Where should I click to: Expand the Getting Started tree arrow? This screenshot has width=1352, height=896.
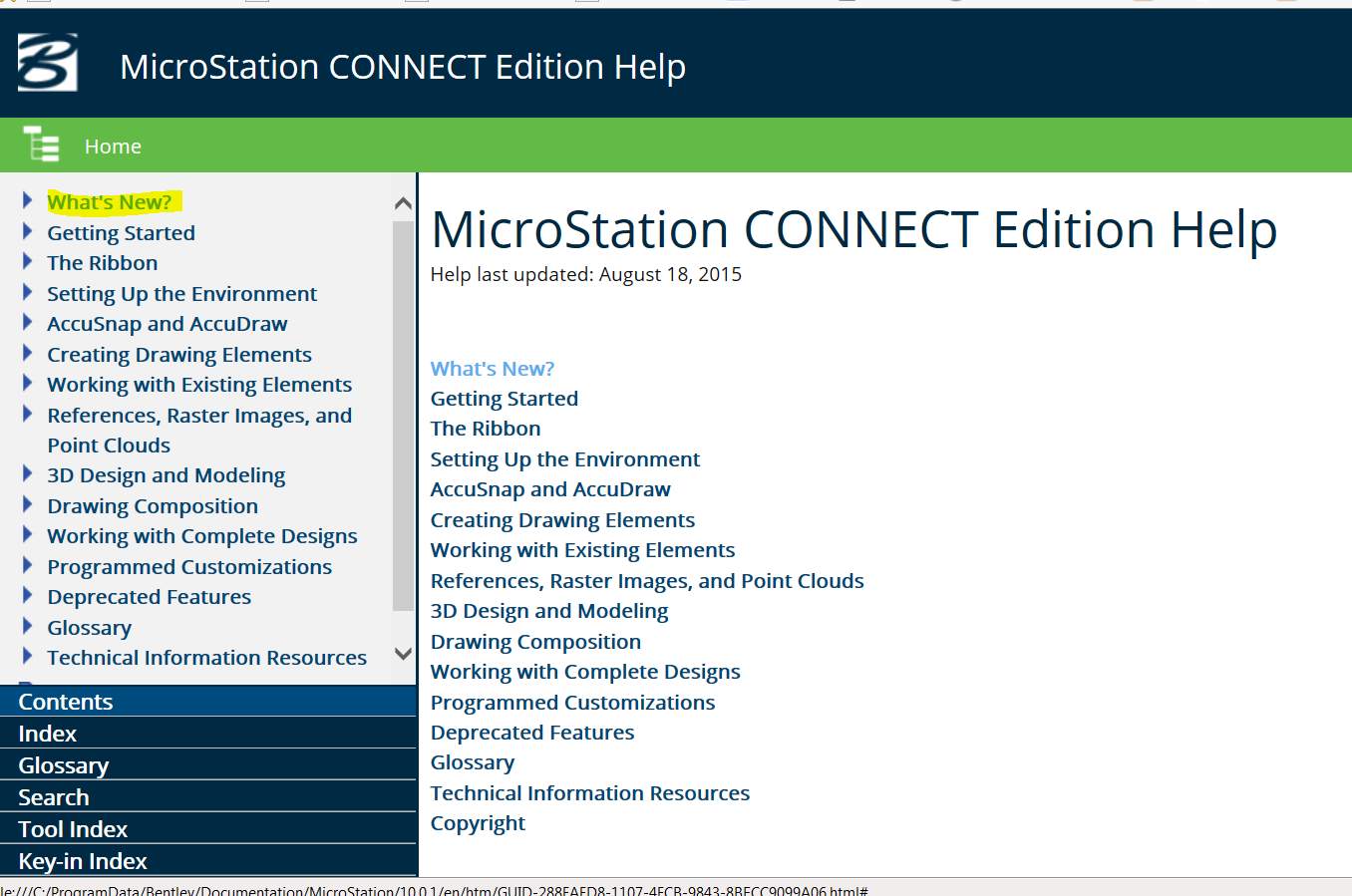(x=28, y=231)
